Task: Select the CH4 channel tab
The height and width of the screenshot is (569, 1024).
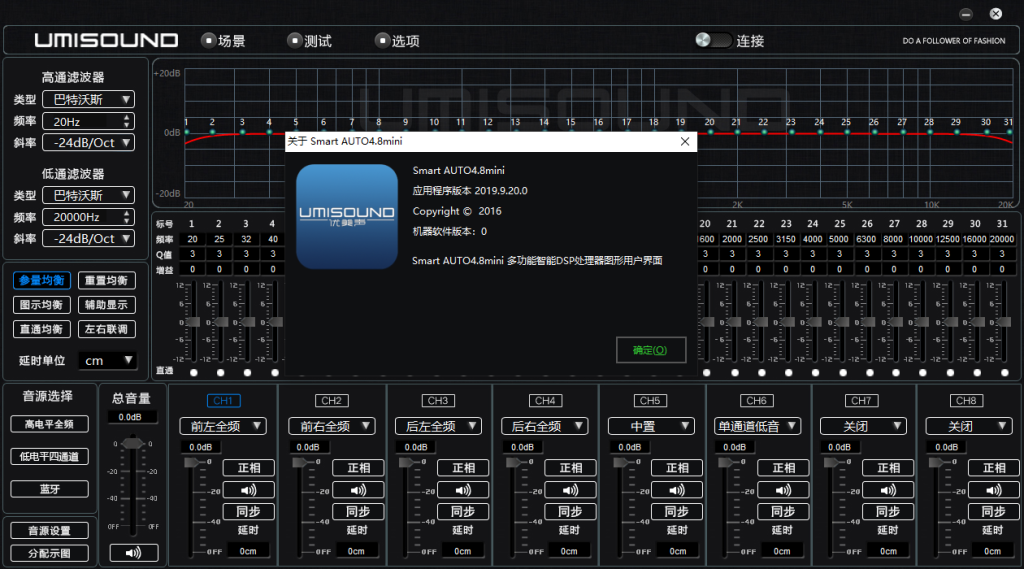Action: pos(545,400)
